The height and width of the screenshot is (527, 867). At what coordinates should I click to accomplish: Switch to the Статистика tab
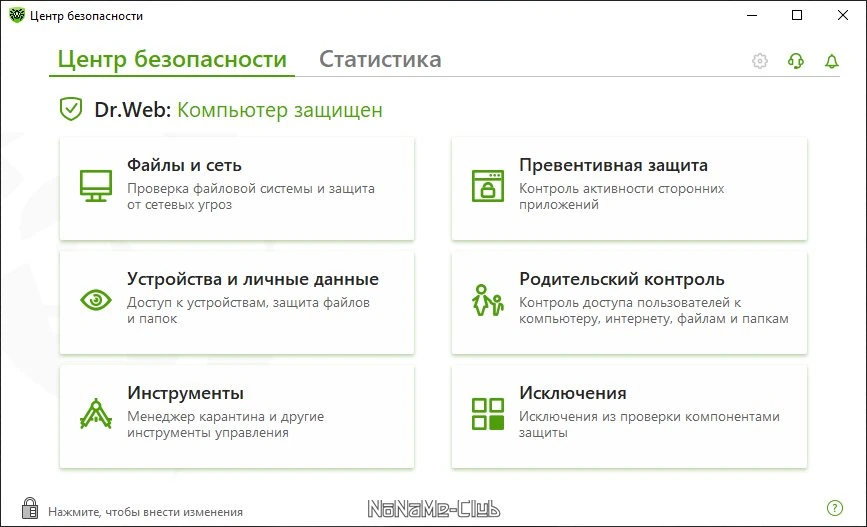(380, 59)
